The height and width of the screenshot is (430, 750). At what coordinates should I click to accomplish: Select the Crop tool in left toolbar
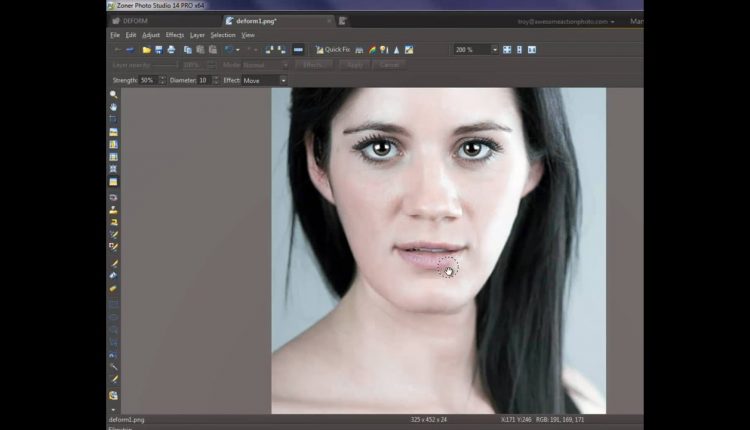[x=113, y=119]
